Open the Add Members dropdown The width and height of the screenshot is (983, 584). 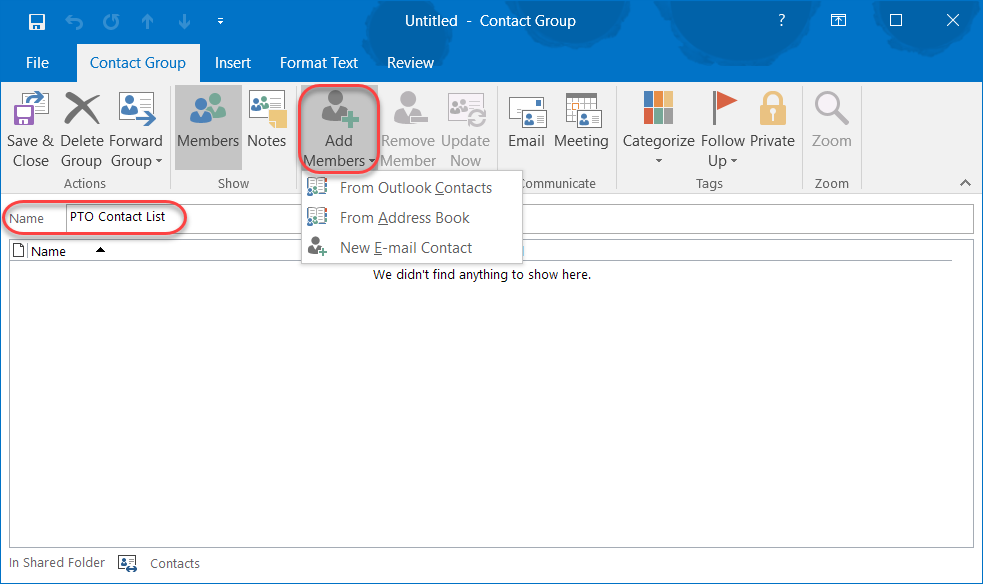(338, 128)
